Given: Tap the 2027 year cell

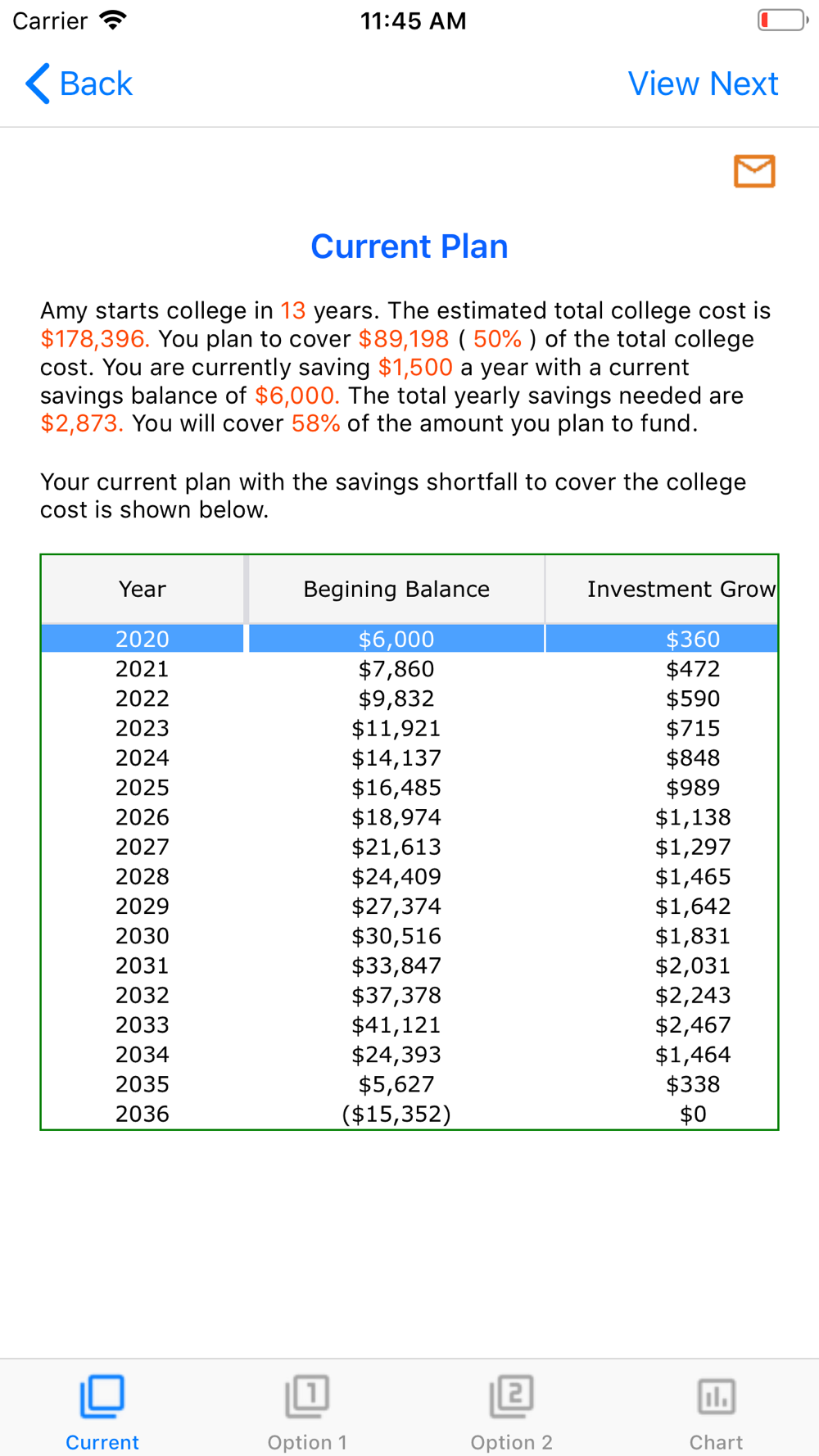Looking at the screenshot, I should [x=143, y=847].
